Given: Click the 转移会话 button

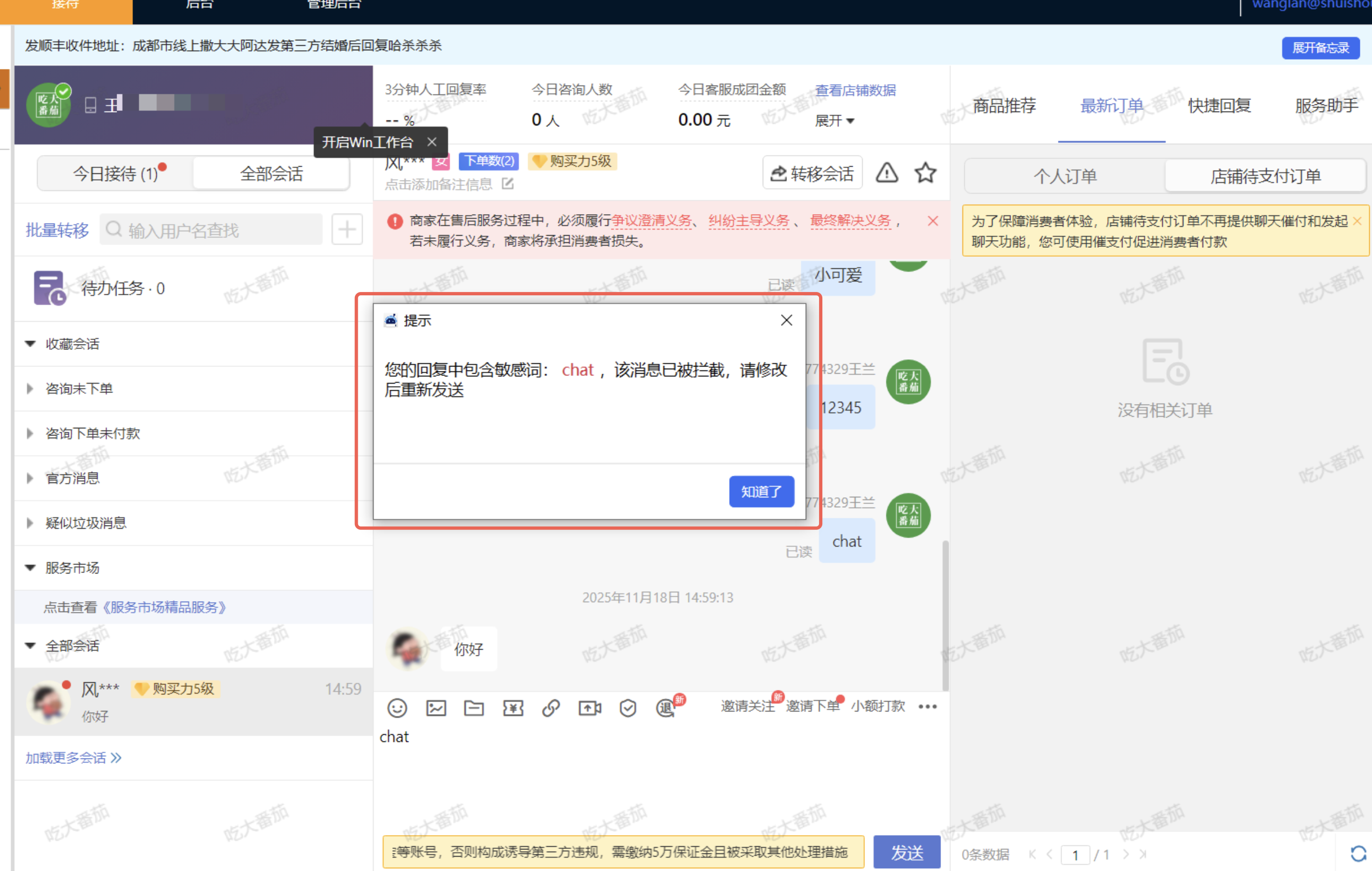Looking at the screenshot, I should tap(812, 173).
